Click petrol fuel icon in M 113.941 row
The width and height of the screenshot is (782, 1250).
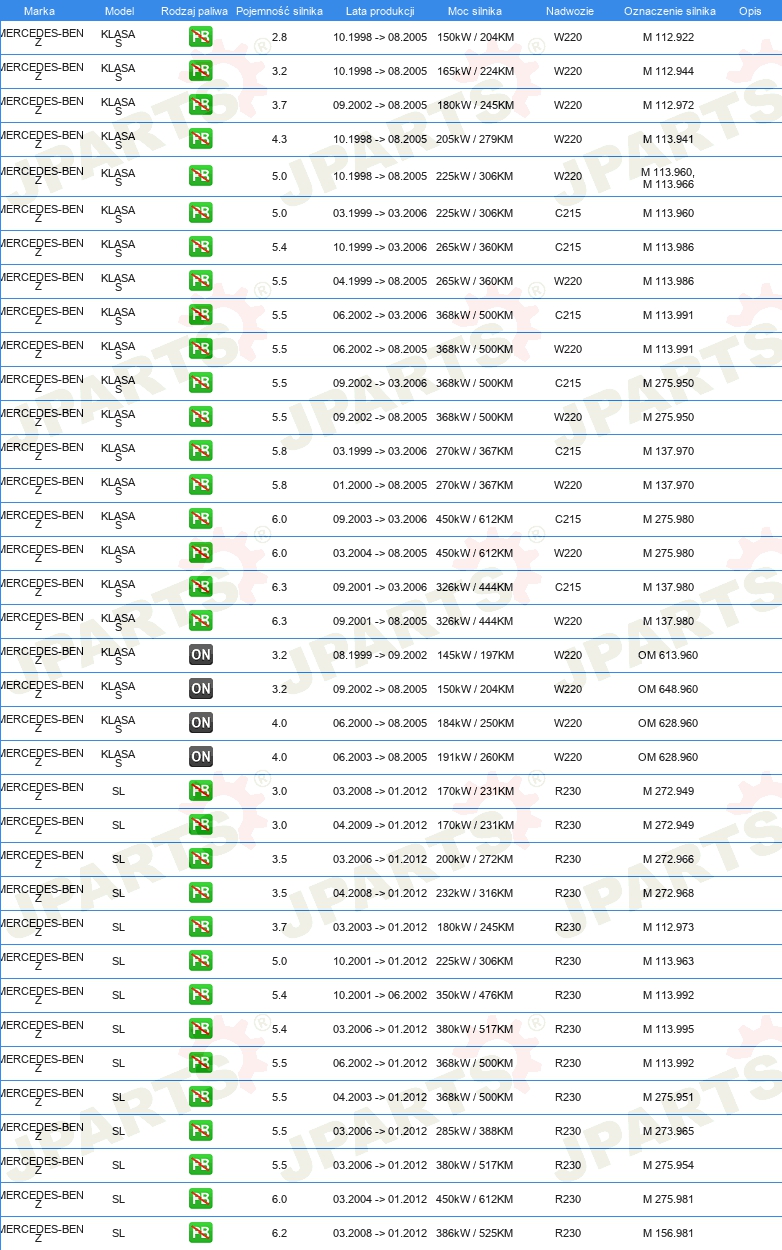coord(201,140)
